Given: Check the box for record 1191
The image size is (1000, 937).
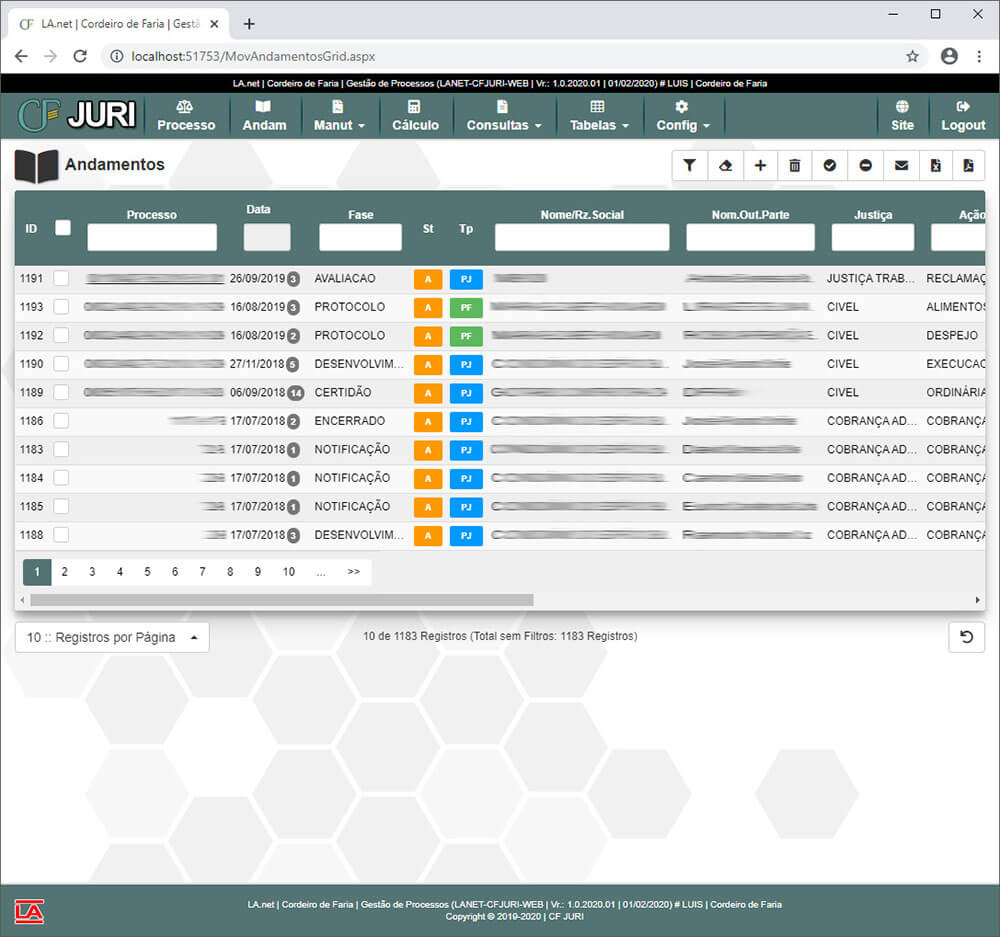Looking at the screenshot, I should coord(61,278).
